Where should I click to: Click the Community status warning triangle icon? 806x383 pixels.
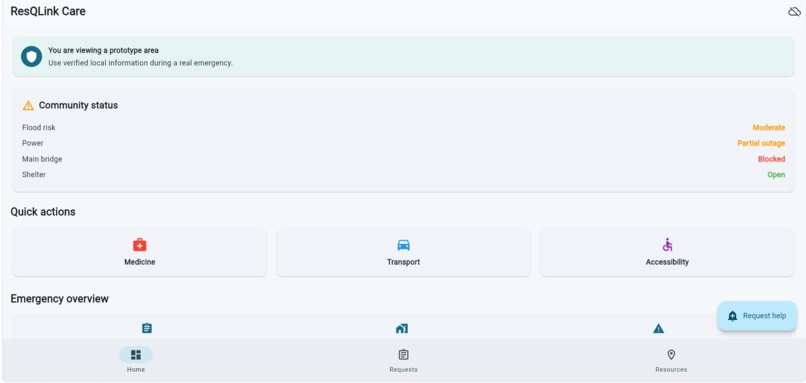pyautogui.click(x=28, y=105)
